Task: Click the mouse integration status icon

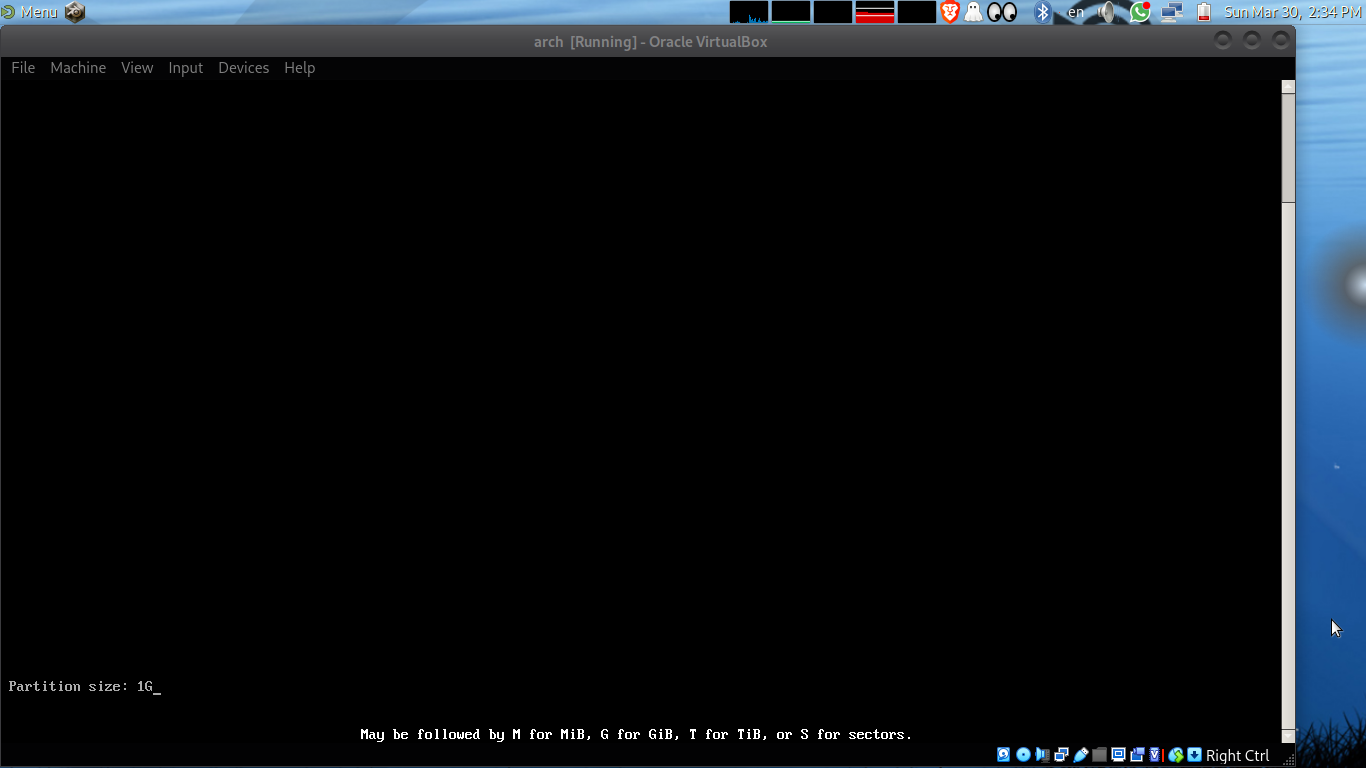Action: (1176, 755)
